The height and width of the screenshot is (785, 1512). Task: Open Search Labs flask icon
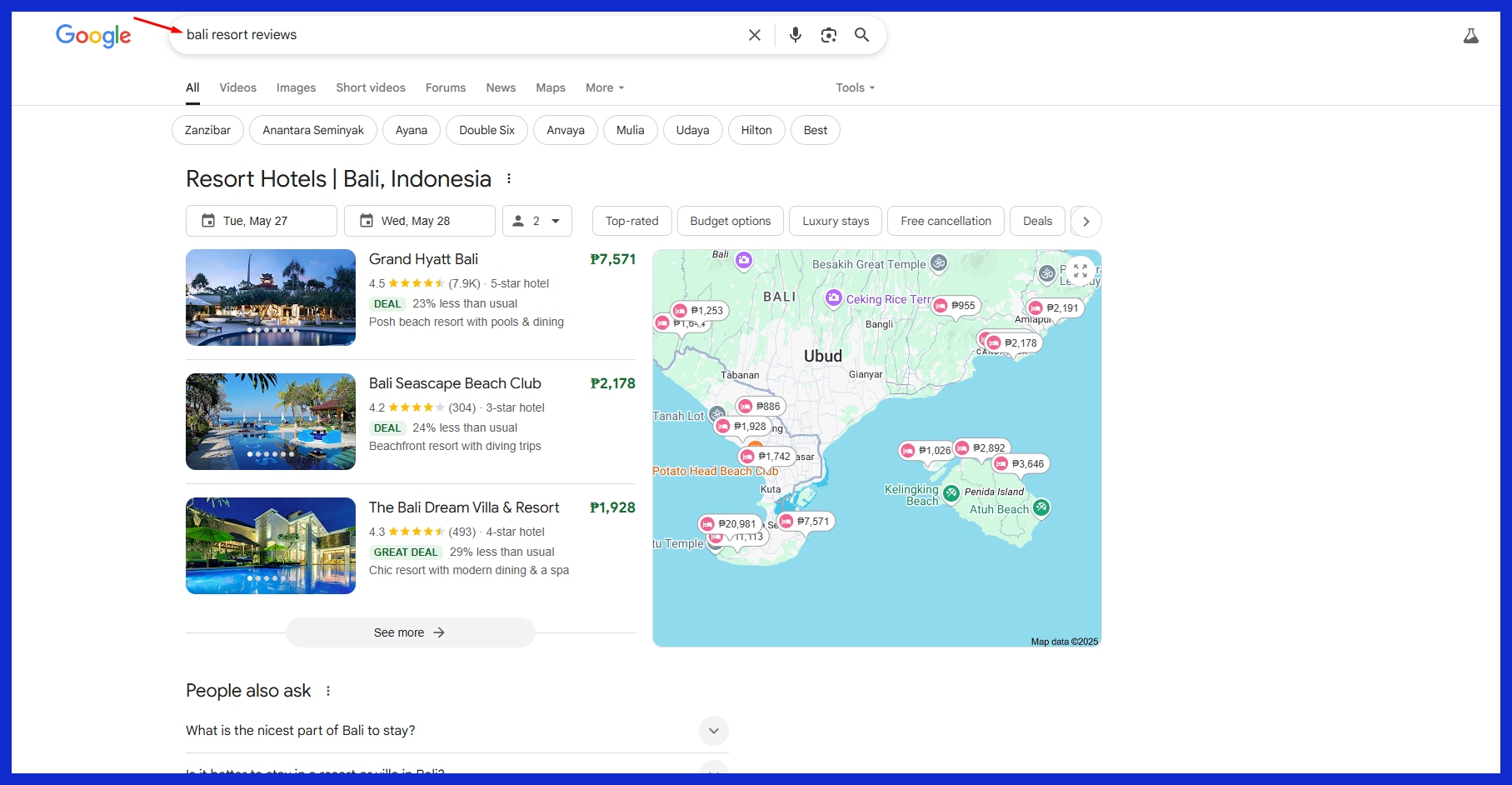[x=1470, y=36]
